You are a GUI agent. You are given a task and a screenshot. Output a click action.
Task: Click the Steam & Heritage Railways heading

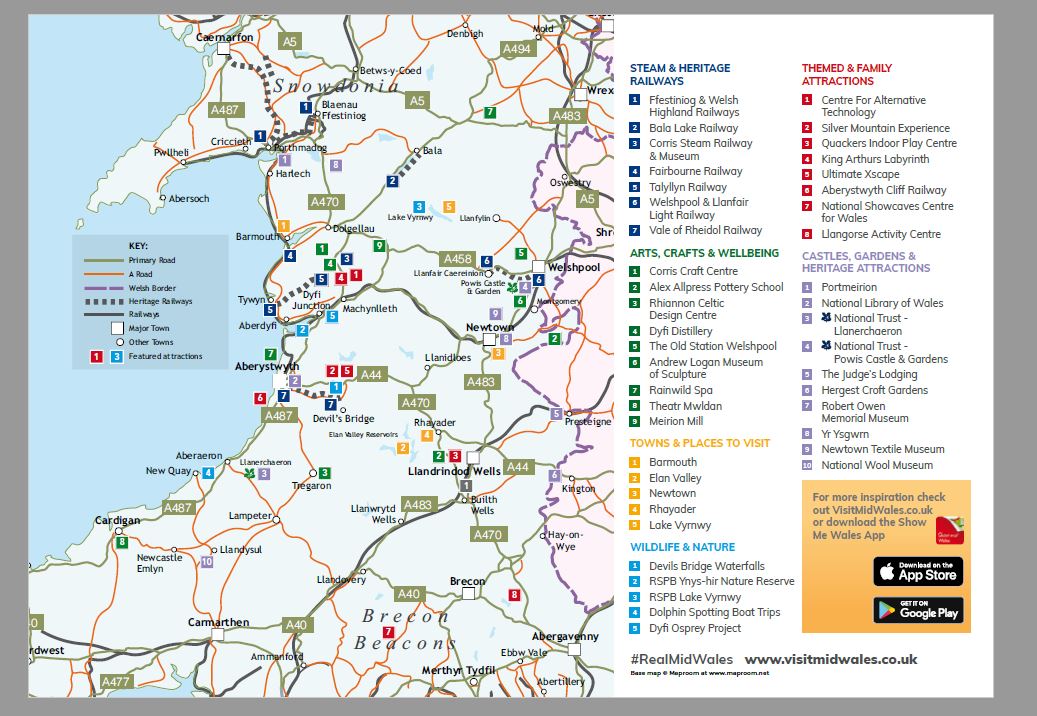tap(680, 74)
